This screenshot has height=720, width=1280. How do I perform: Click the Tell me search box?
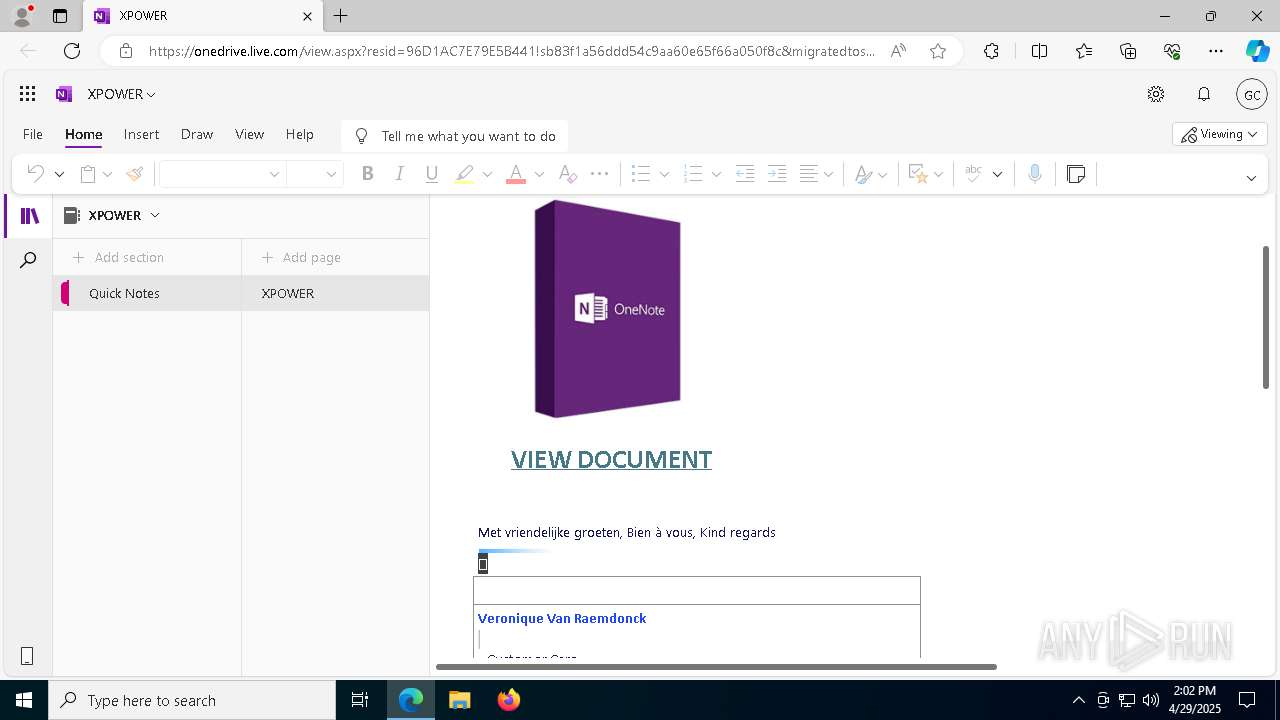click(x=455, y=136)
